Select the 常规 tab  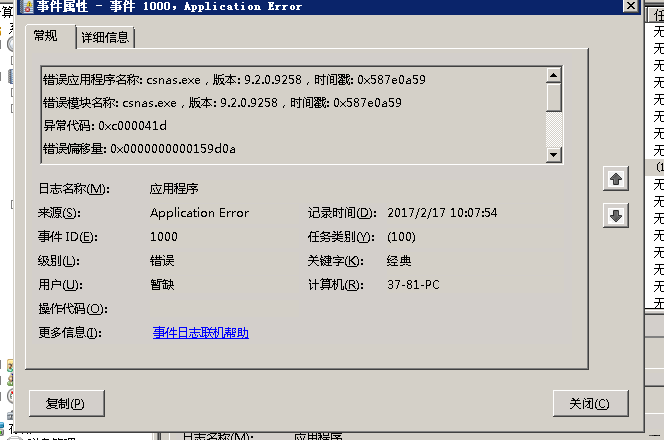[46, 36]
